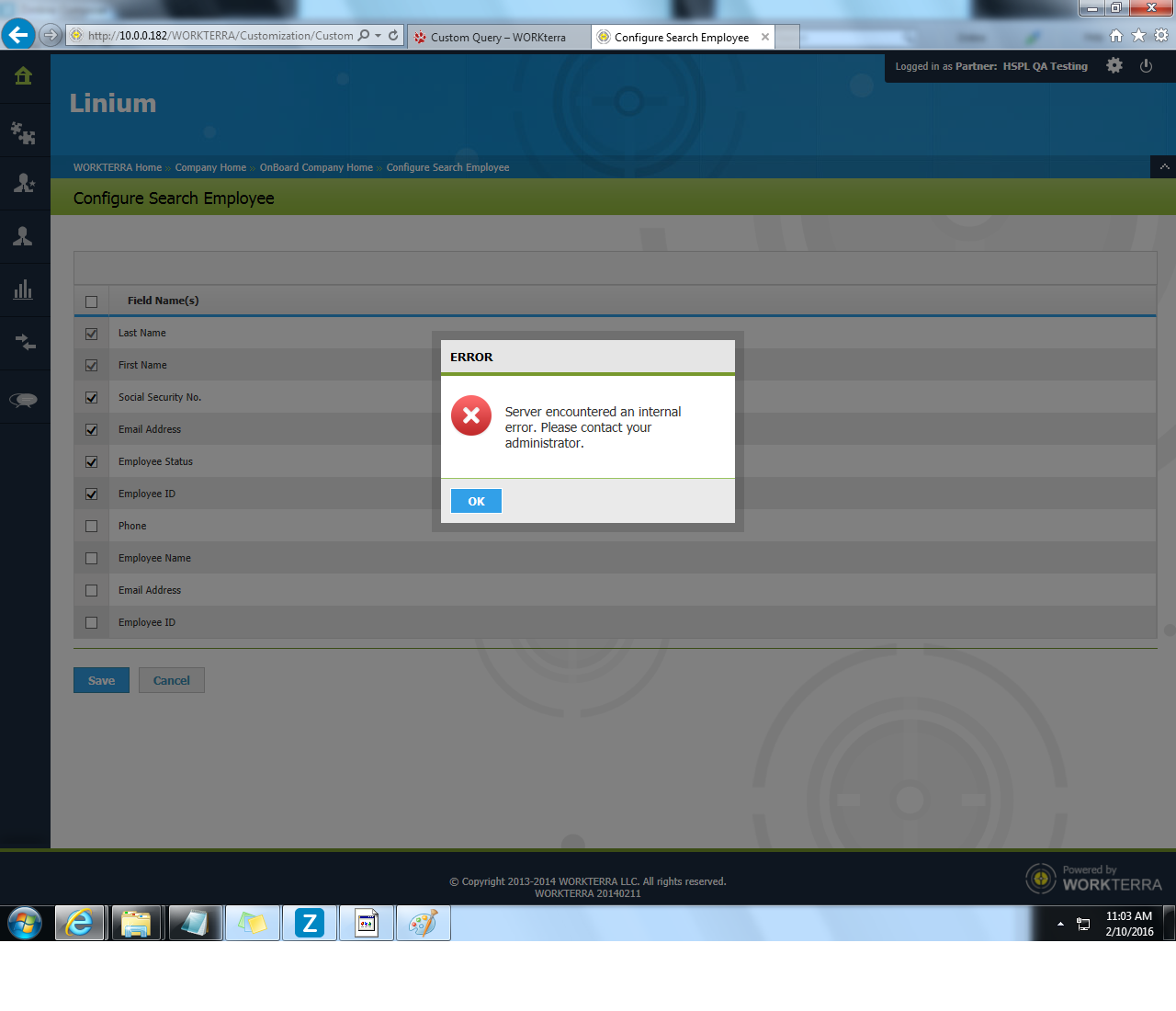This screenshot has width=1176, height=1011.
Task: Click the power logout icon
Action: pos(1146,66)
